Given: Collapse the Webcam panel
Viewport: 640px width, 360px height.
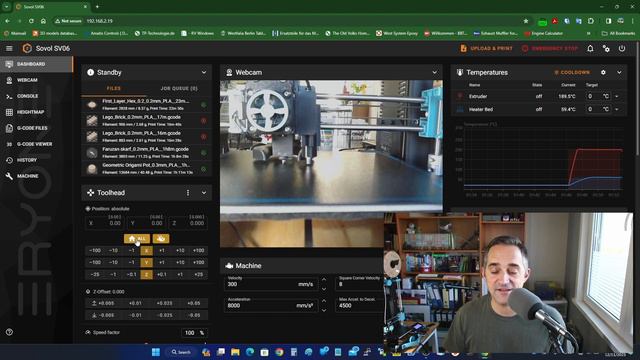Looking at the screenshot, I should click(434, 72).
